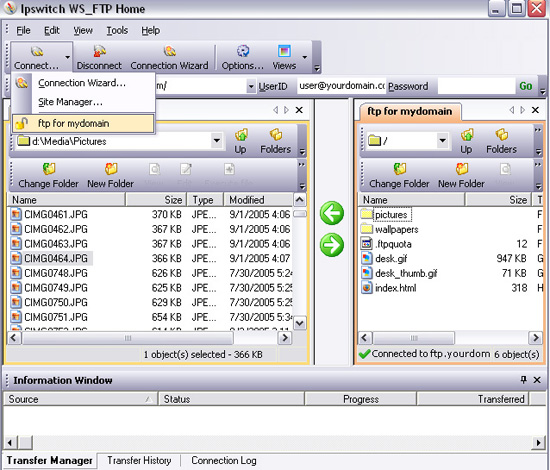Pin the Information Window

click(x=523, y=380)
